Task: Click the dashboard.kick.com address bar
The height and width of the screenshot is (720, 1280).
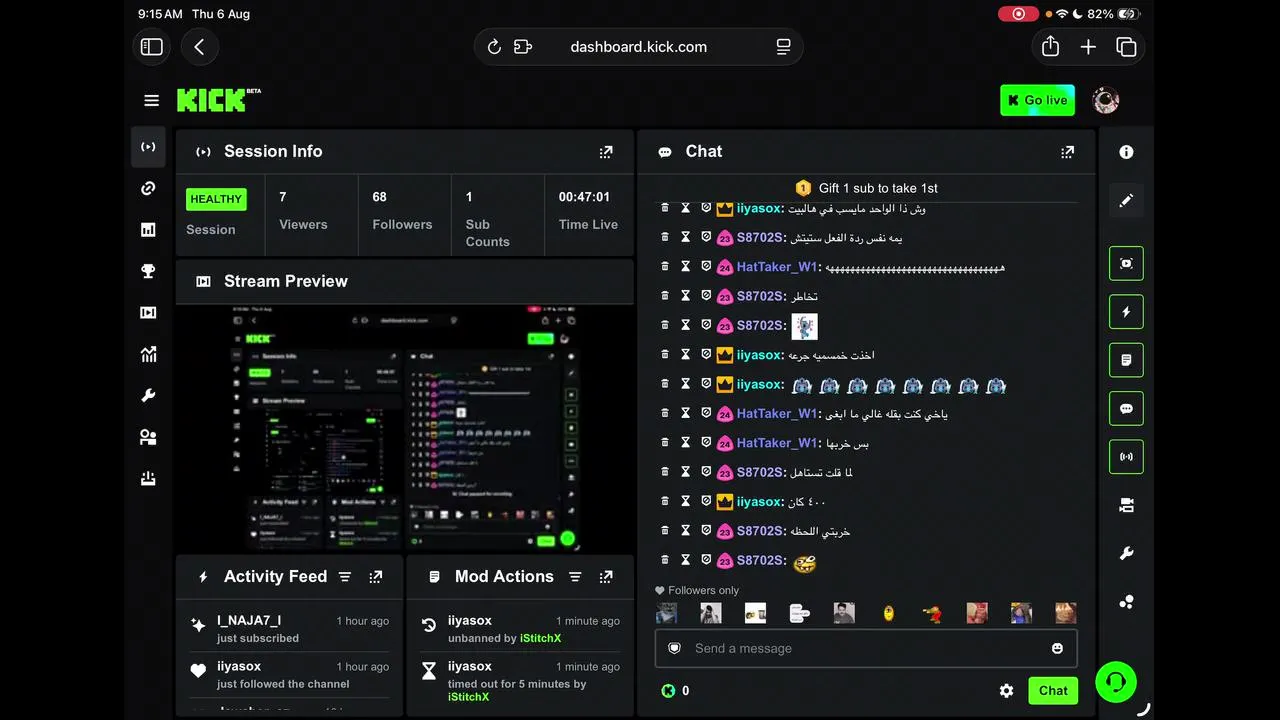Action: [x=638, y=47]
